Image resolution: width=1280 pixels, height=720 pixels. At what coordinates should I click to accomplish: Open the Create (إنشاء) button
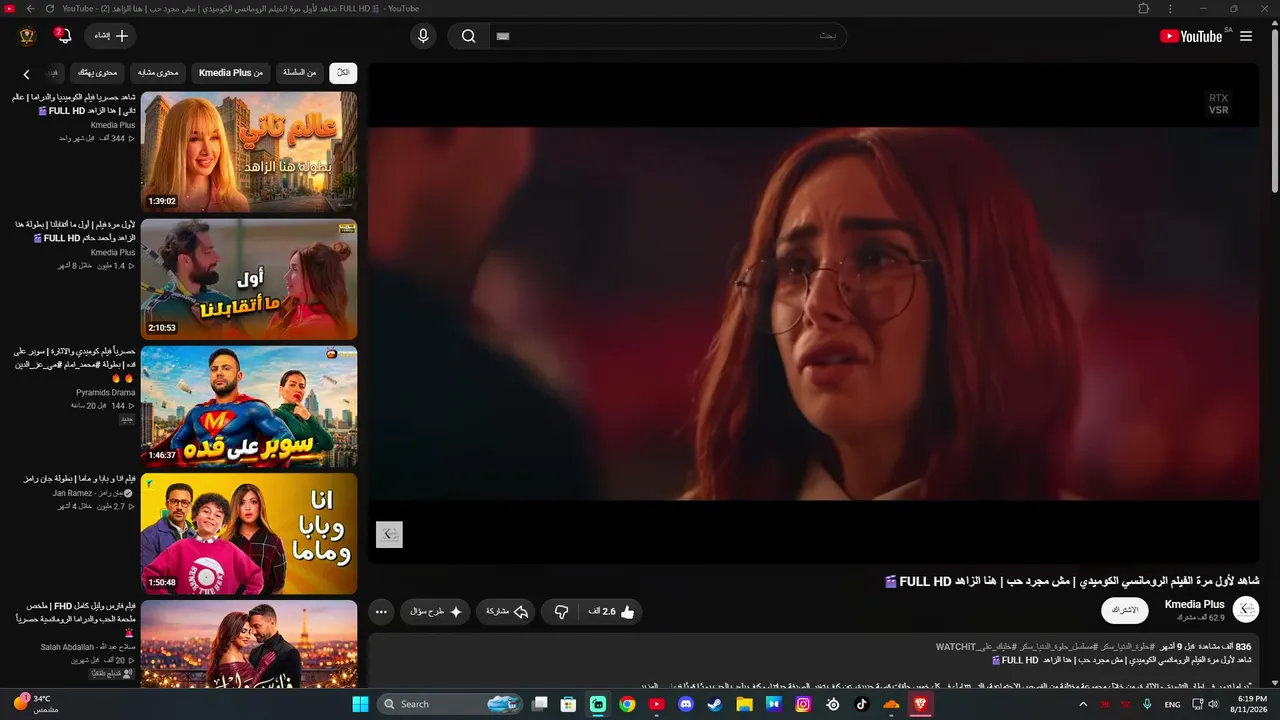111,36
